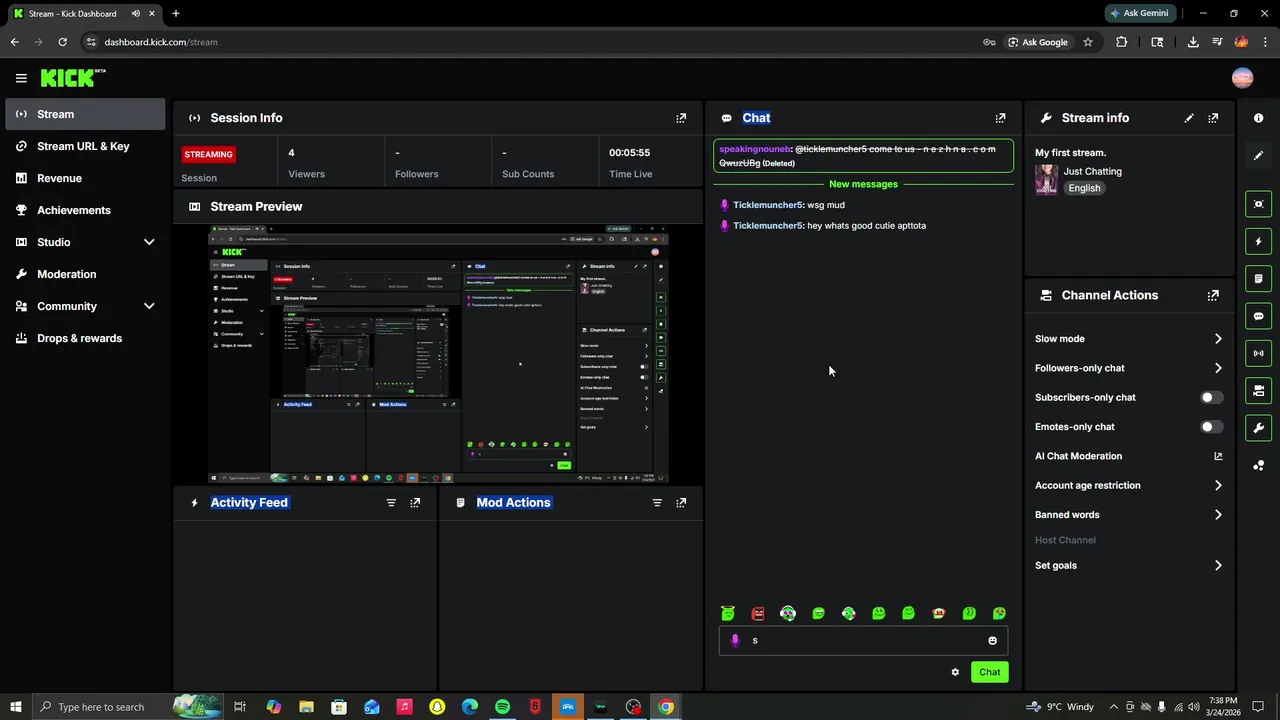The height and width of the screenshot is (720, 1280).
Task: Pop out the Activity Feed panel
Action: pos(415,503)
